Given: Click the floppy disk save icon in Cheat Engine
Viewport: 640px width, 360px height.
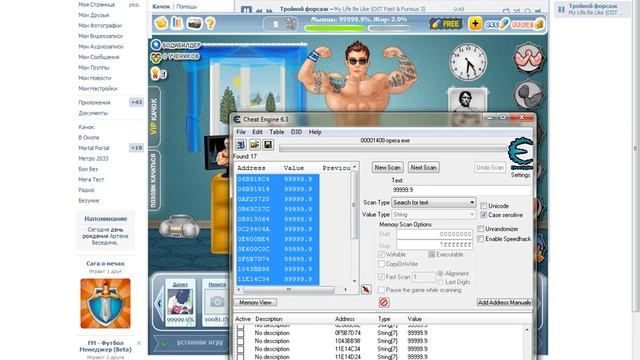Looking at the screenshot, I should pyautogui.click(x=268, y=145).
